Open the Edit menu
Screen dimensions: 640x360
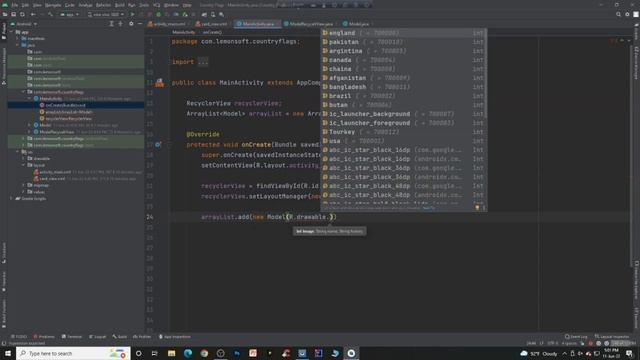(25, 5)
